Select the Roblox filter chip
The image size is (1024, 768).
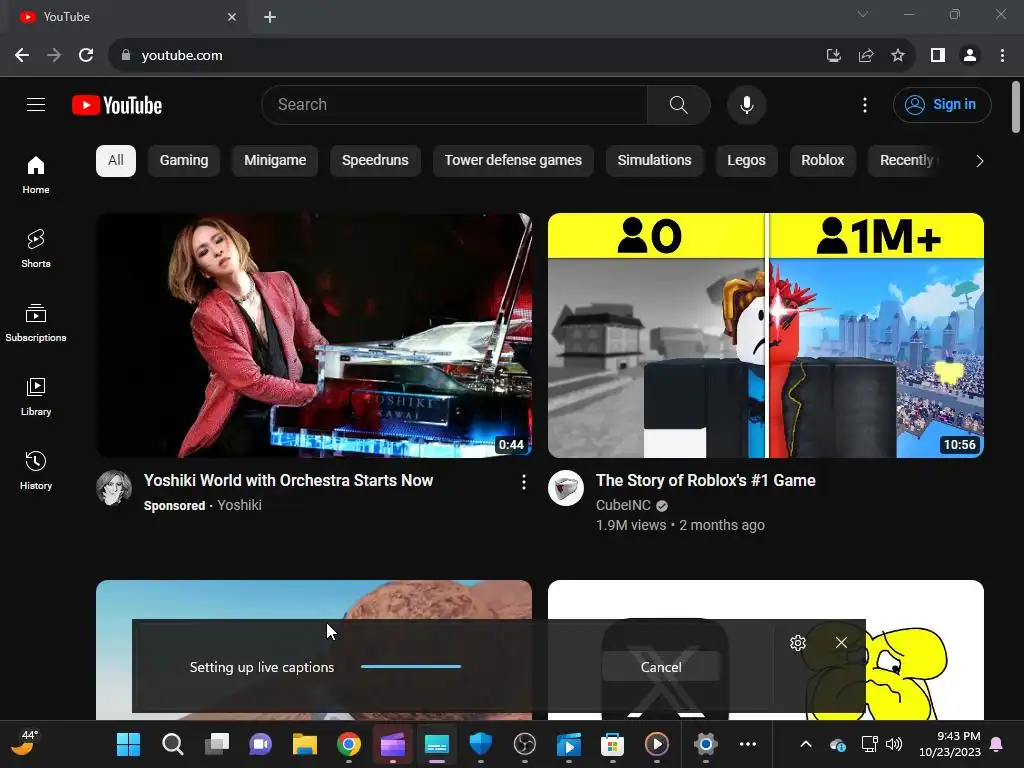pos(823,161)
